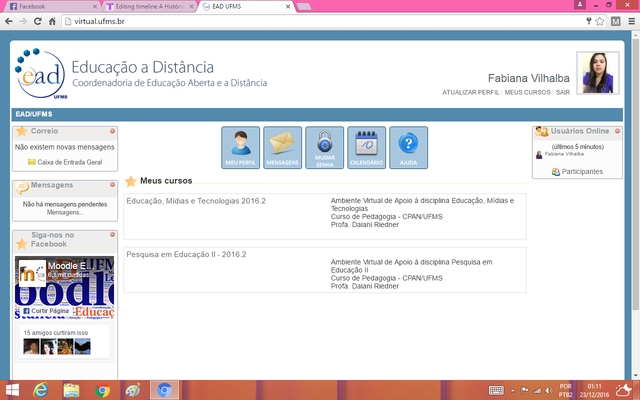
Task: Click MEUS CURSOS link
Action: [527, 93]
